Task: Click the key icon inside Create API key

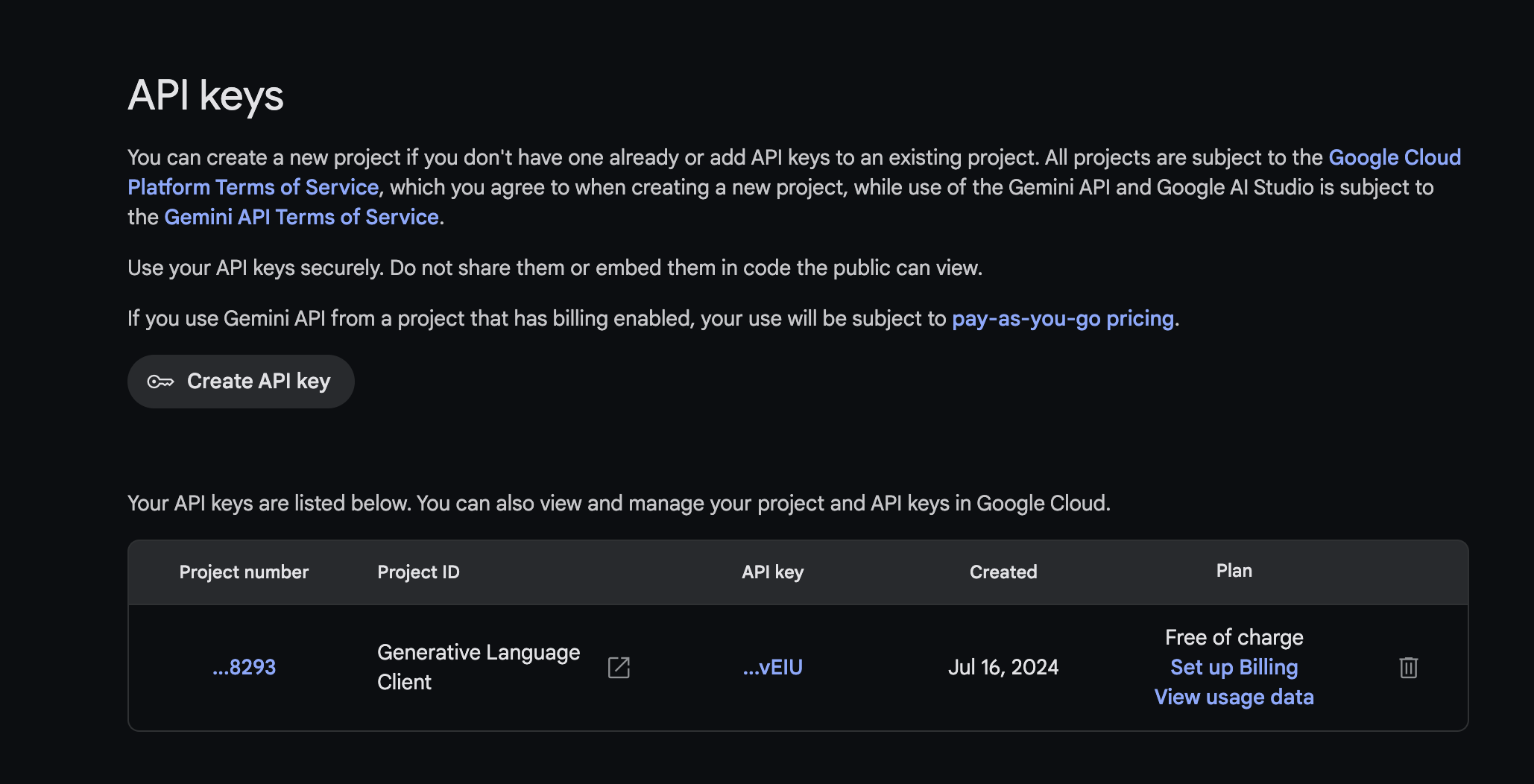Action: click(160, 382)
